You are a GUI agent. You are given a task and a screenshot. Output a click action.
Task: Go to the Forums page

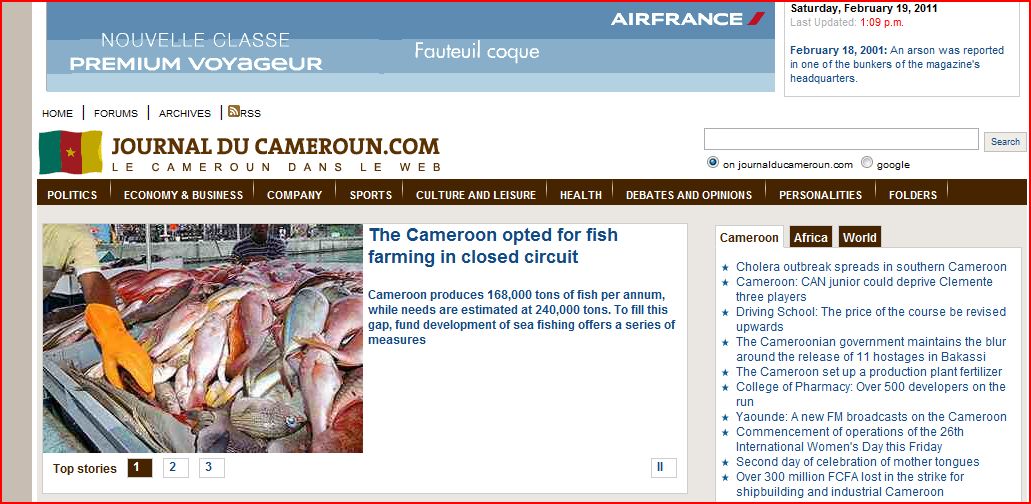coord(116,113)
